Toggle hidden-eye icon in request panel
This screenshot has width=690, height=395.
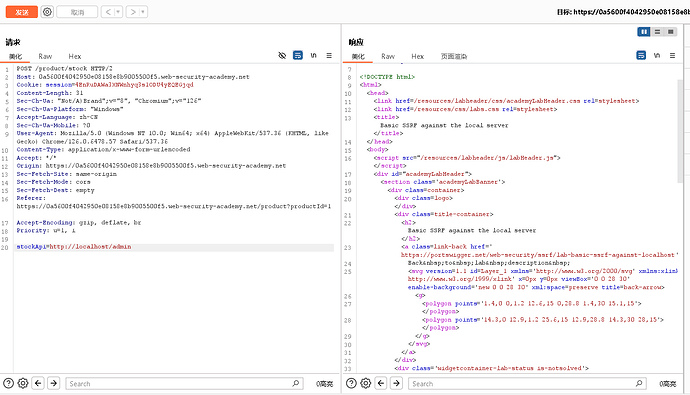282,55
